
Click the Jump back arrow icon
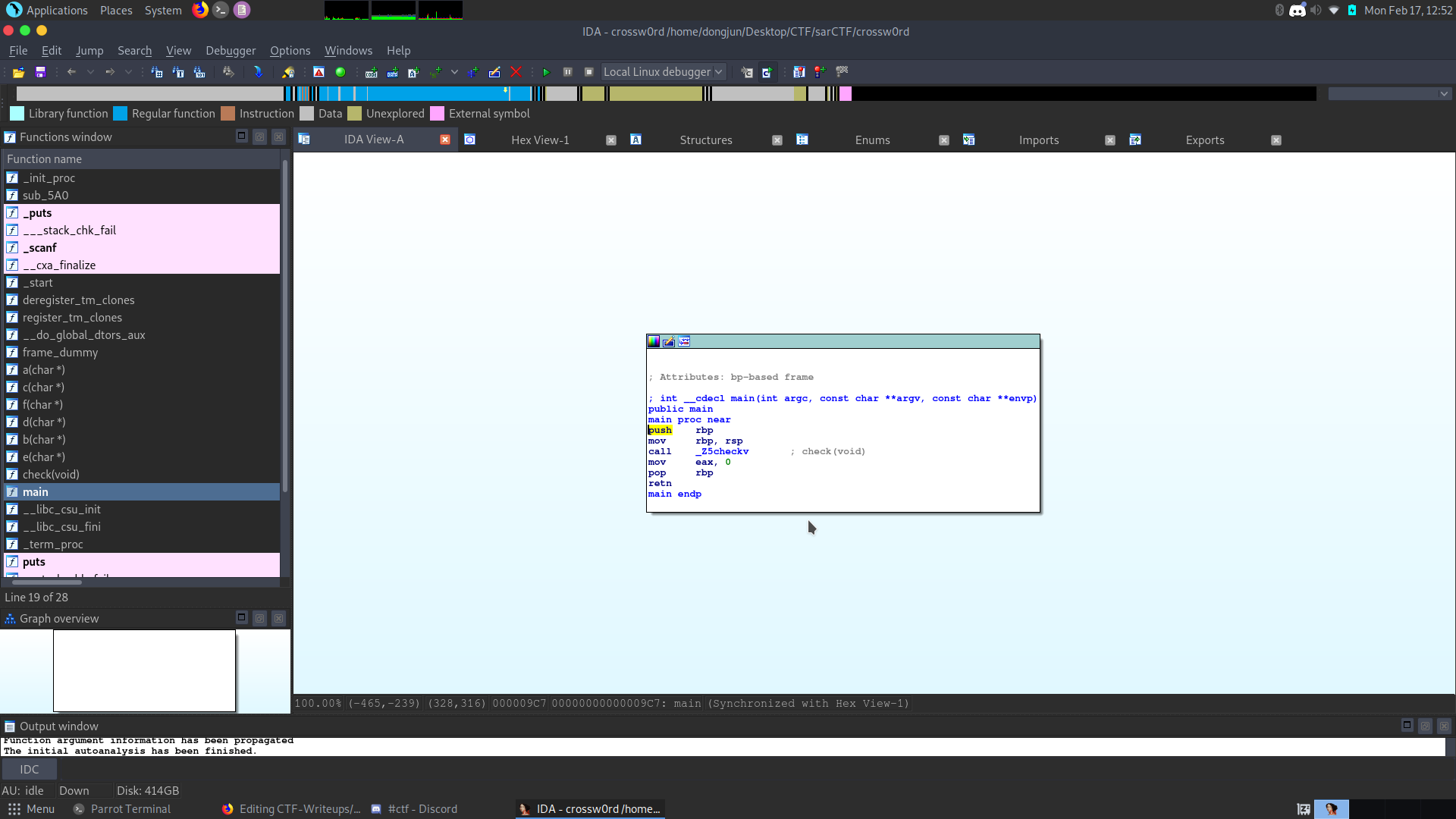click(71, 72)
